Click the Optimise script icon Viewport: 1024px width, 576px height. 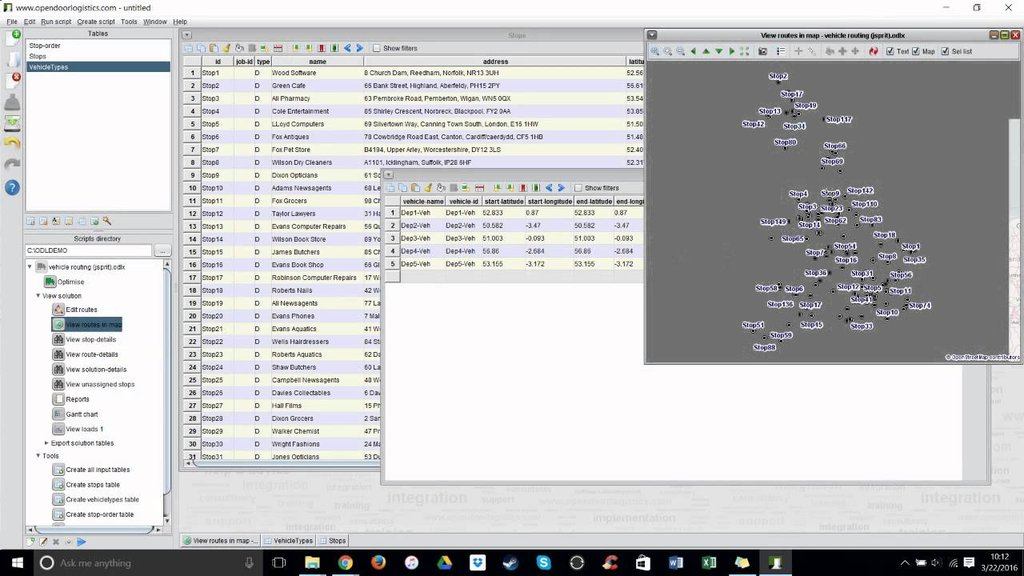coord(49,282)
